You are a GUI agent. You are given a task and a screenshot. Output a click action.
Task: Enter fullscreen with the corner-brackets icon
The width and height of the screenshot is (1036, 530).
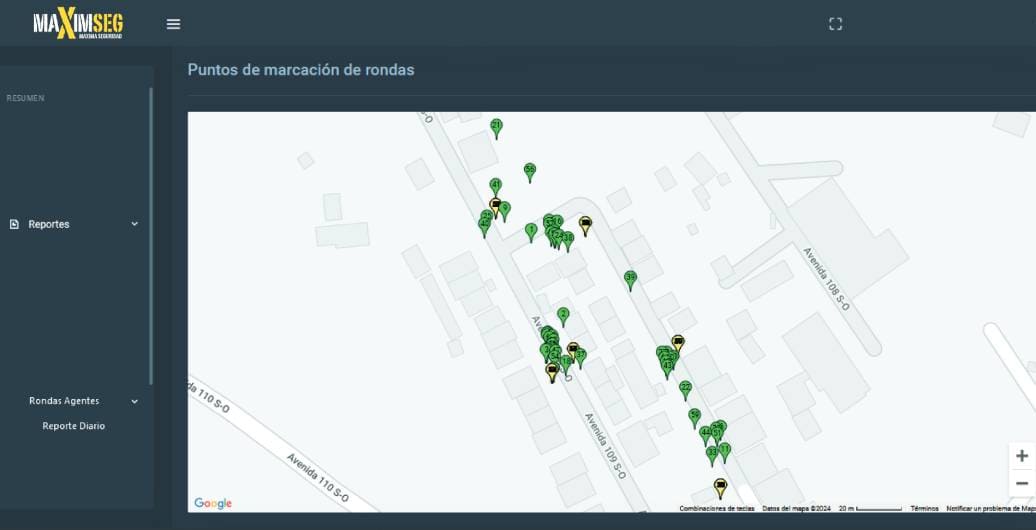835,24
